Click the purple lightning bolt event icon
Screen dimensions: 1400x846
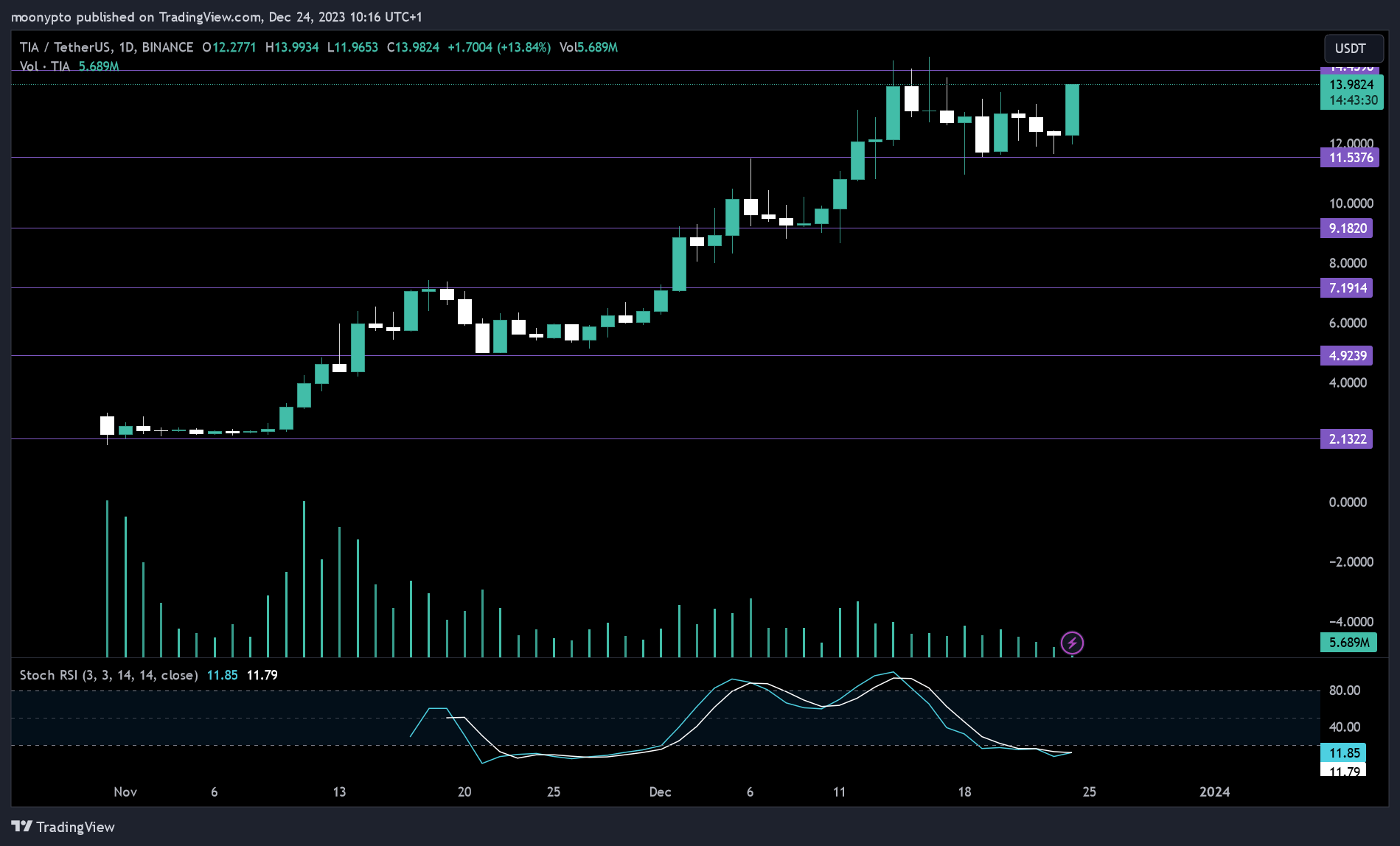pos(1072,643)
